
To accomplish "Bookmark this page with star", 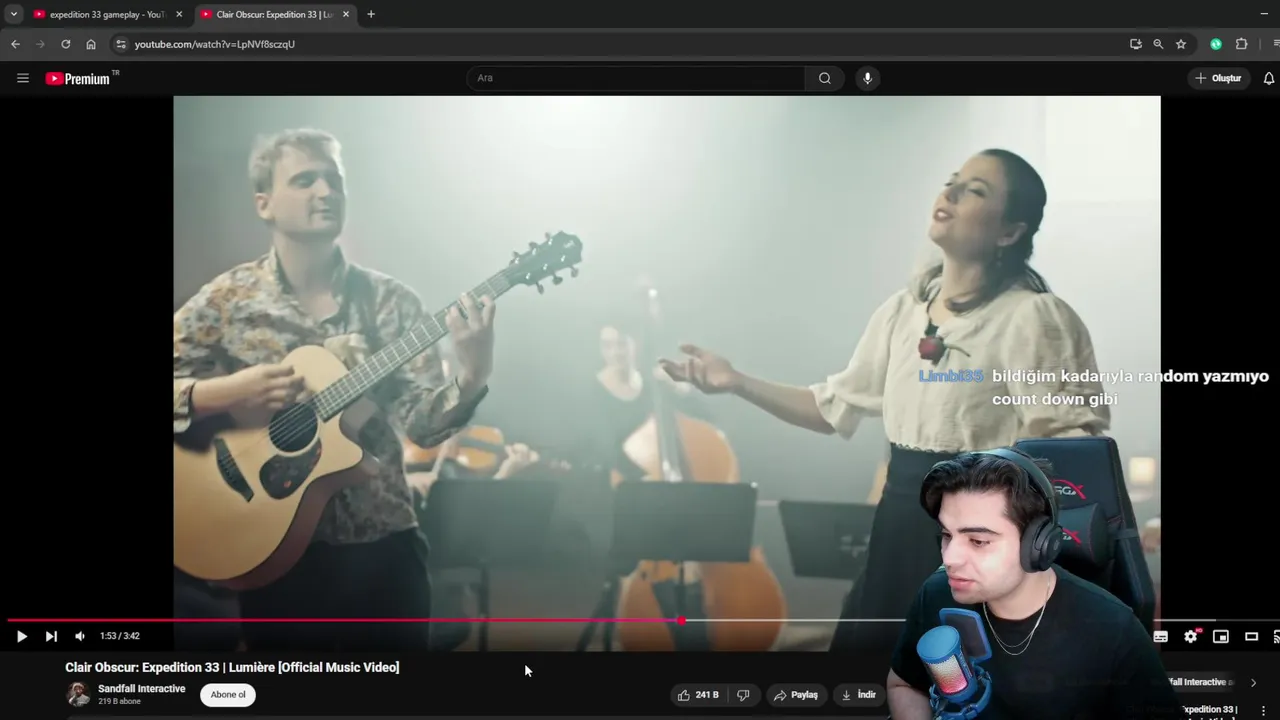I will pos(1181,44).
